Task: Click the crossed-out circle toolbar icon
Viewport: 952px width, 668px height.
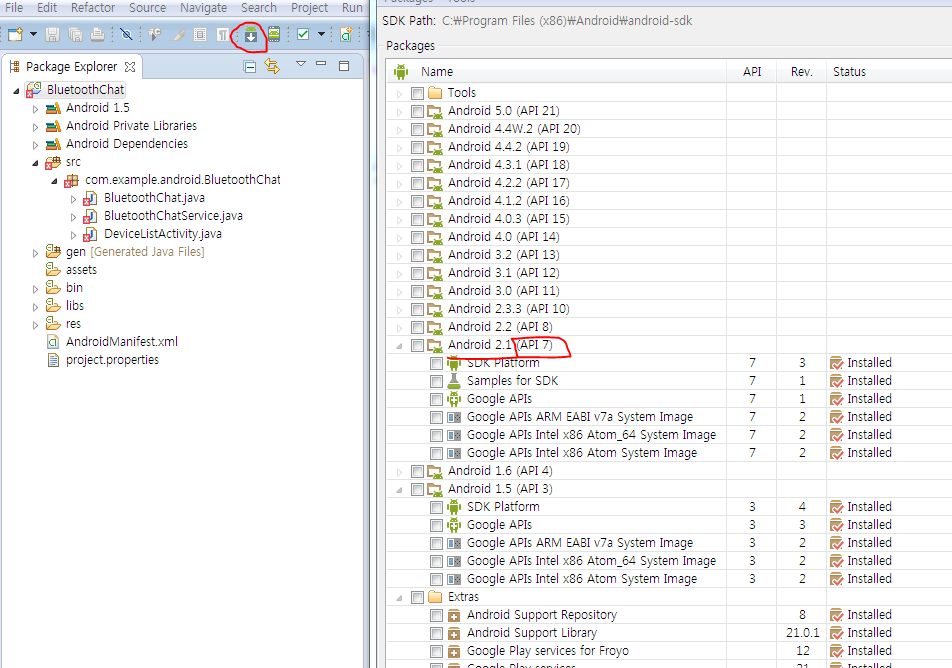Action: [x=126, y=35]
